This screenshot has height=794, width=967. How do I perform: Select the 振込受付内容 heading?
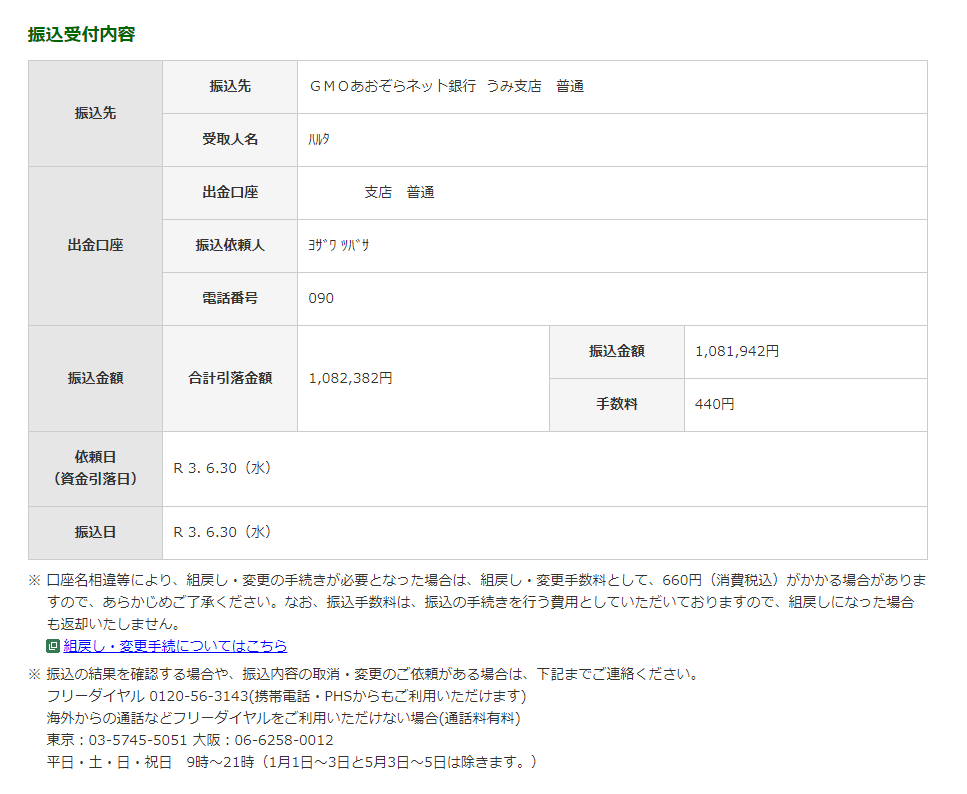[81, 35]
